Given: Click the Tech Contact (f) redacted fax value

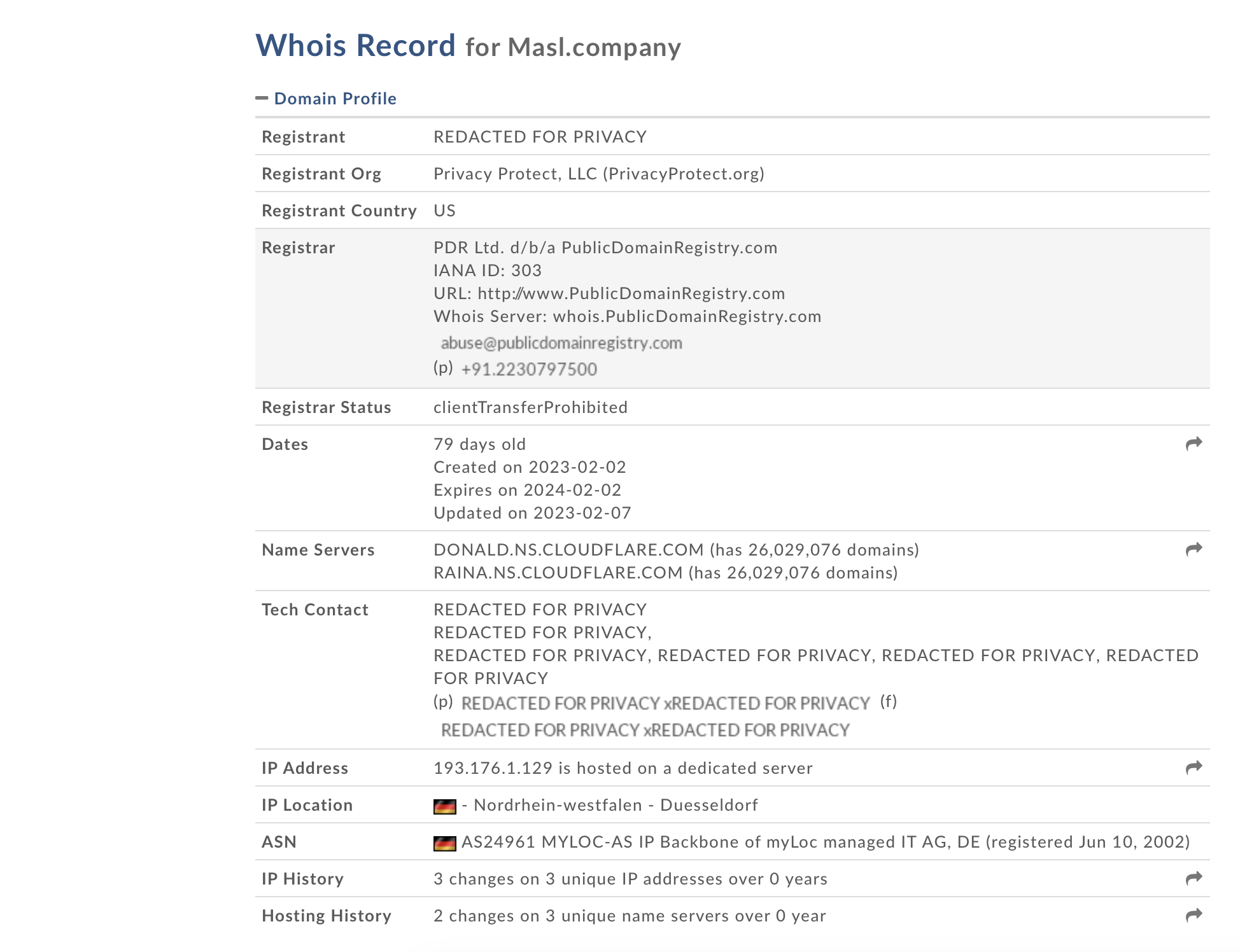Looking at the screenshot, I should point(645,730).
